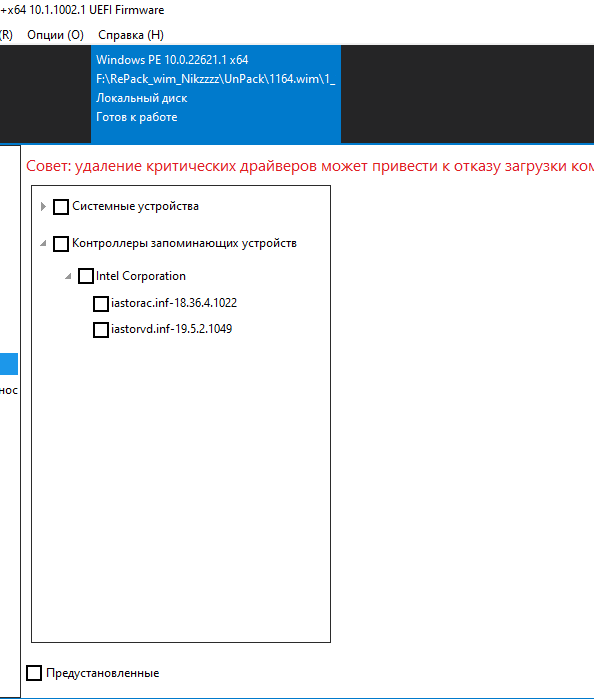Select the iastorvd.inf-19.5.2.1049 driver entry
Viewport: 594px width, 699px height.
pos(171,329)
